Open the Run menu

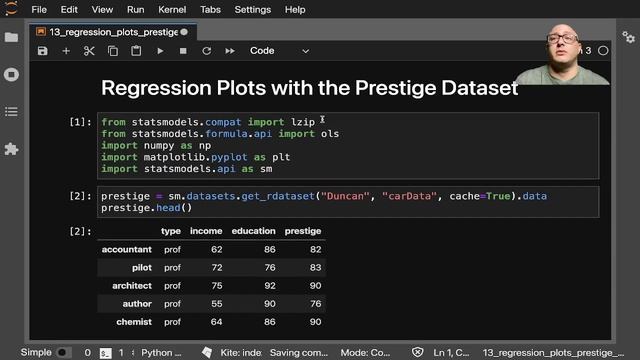pos(136,9)
